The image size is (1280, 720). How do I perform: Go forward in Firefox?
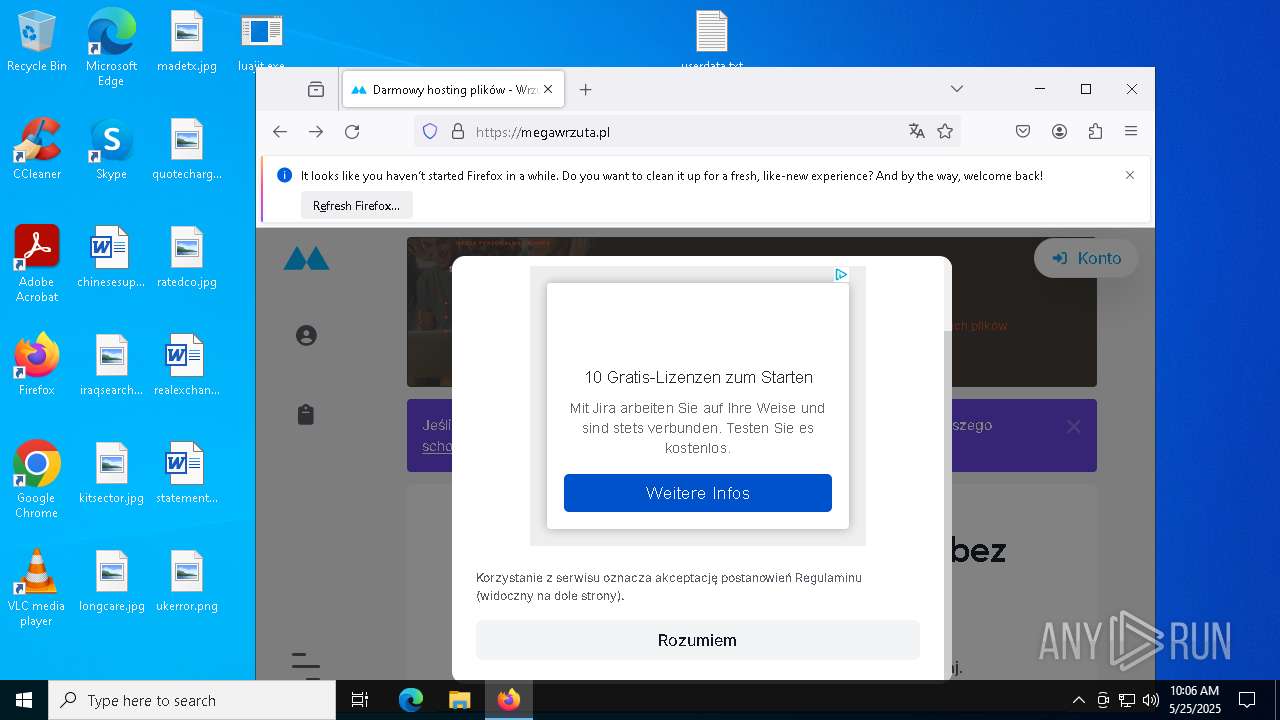point(316,131)
